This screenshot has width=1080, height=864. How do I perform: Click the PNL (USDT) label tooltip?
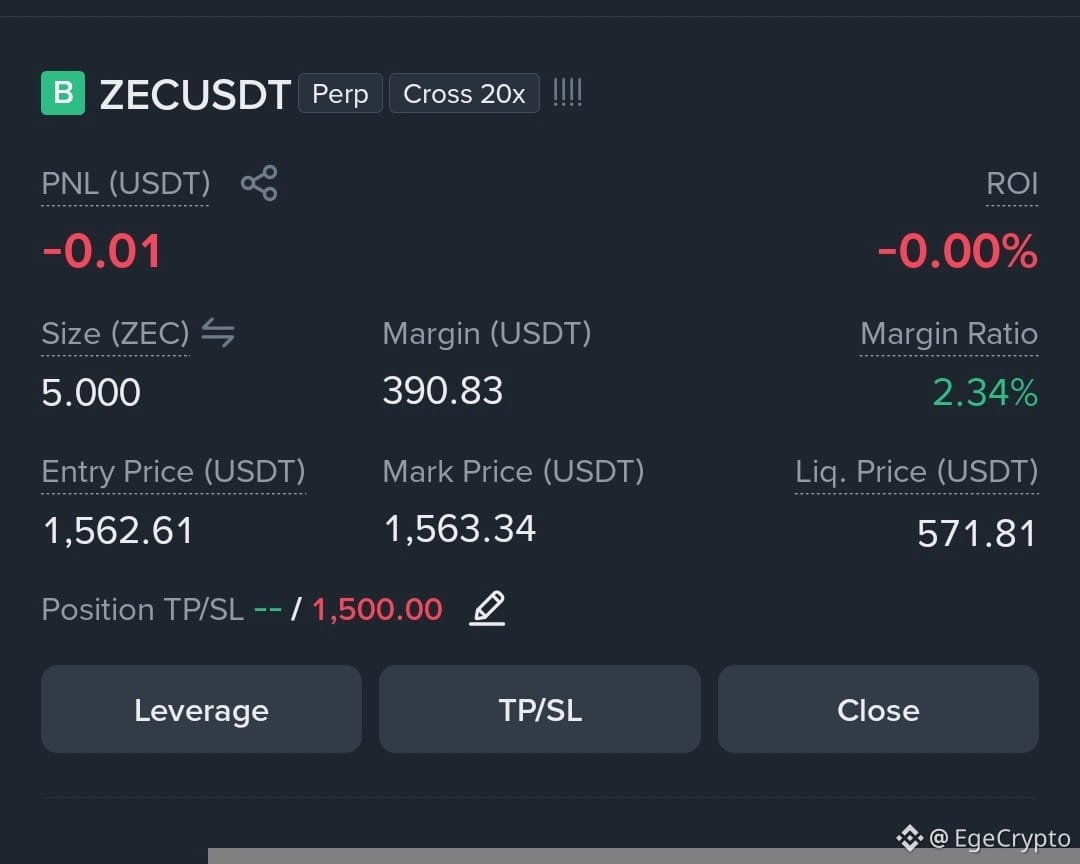[125, 184]
